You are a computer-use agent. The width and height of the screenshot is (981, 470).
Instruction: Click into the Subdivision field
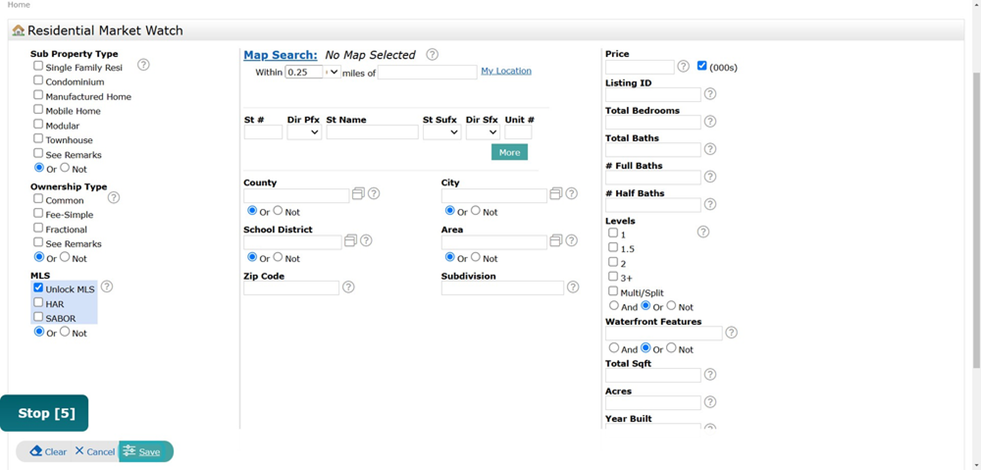pos(502,288)
